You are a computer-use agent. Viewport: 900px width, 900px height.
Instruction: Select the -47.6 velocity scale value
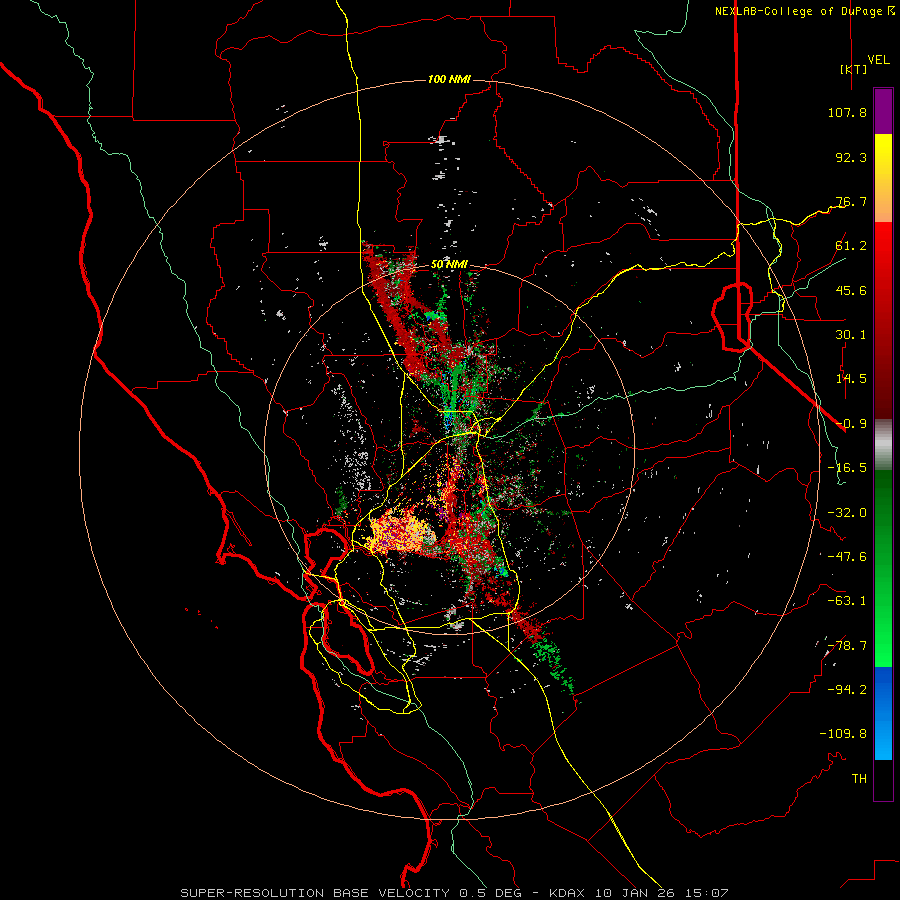[x=847, y=557]
